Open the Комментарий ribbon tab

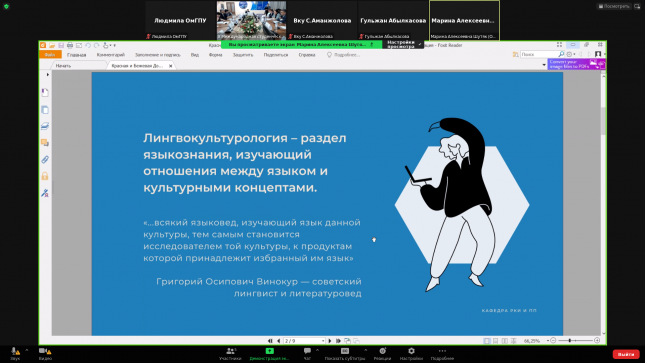[111, 55]
